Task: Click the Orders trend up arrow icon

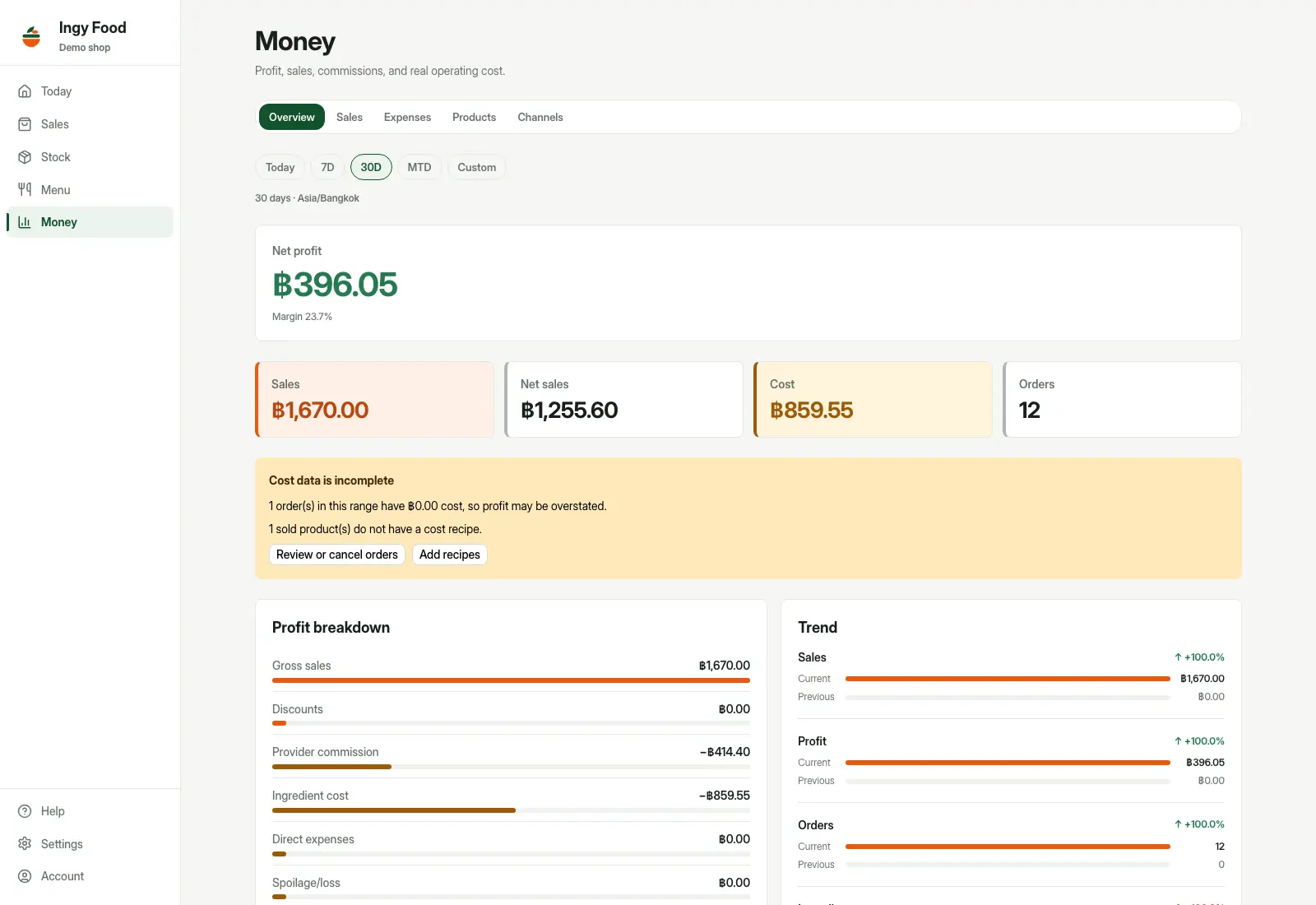Action: 1178,824
